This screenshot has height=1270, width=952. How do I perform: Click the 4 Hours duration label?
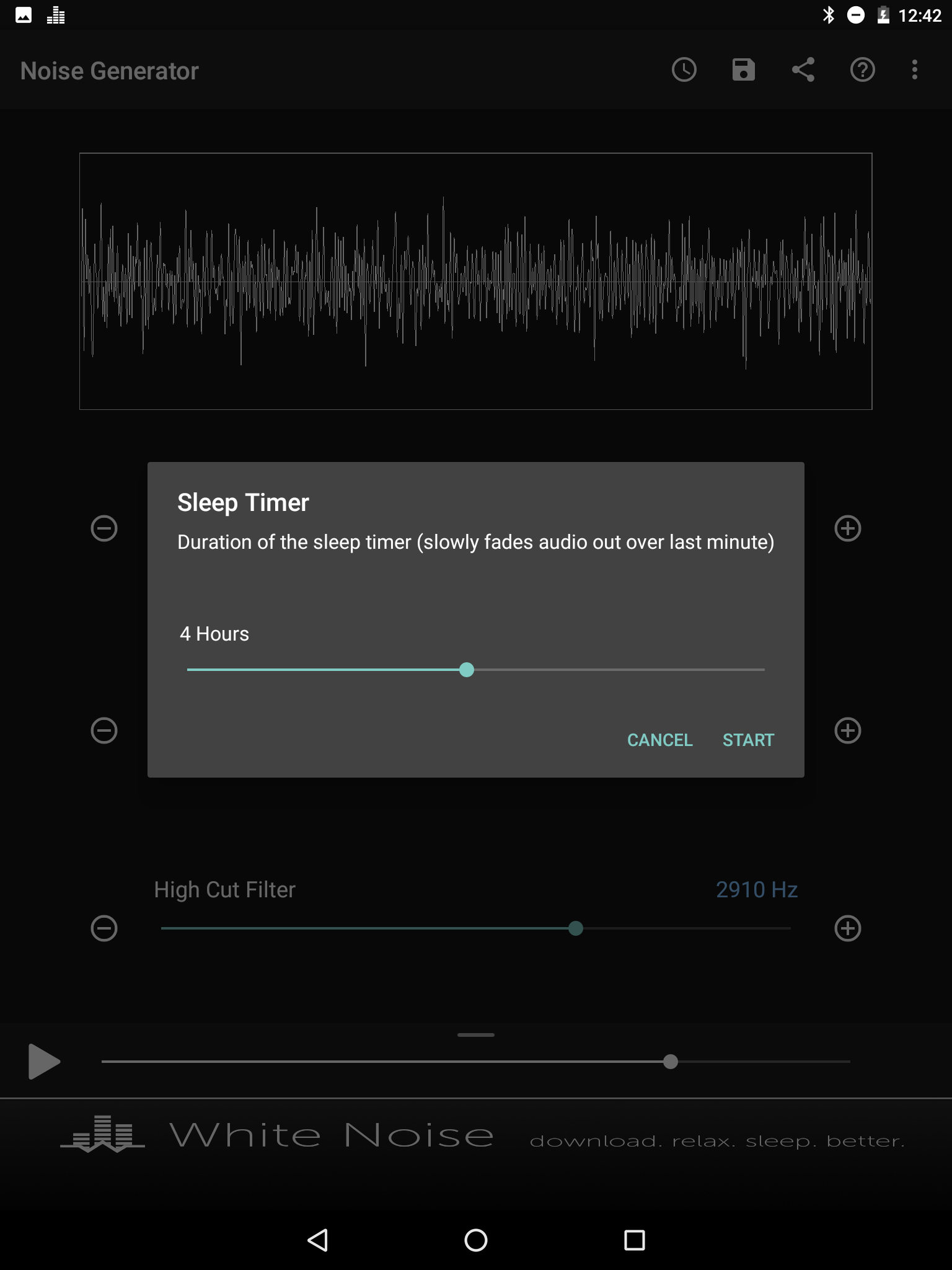click(x=214, y=634)
